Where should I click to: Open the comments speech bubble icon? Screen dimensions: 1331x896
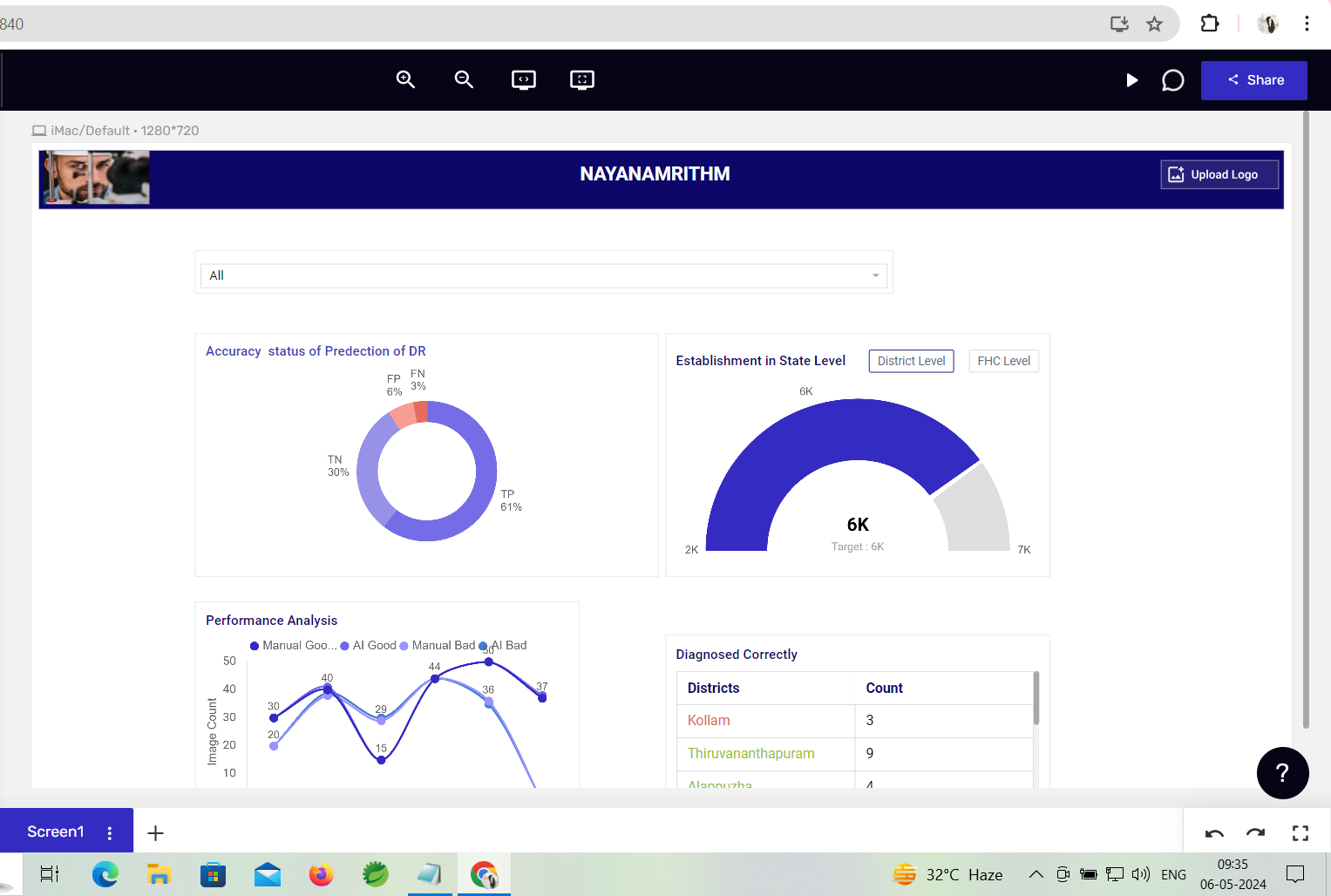(x=1173, y=80)
